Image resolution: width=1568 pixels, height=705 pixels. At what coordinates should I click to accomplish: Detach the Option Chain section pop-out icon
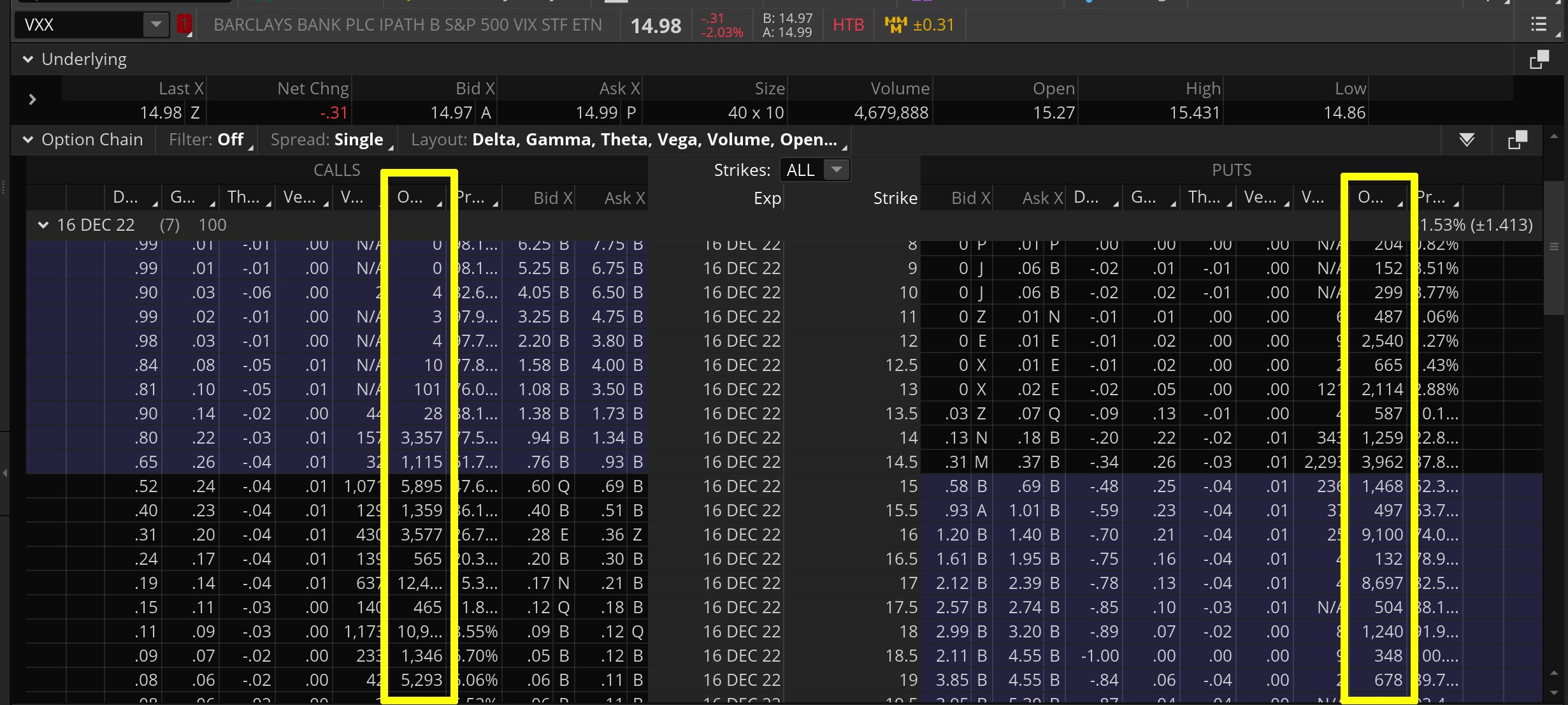coord(1518,140)
